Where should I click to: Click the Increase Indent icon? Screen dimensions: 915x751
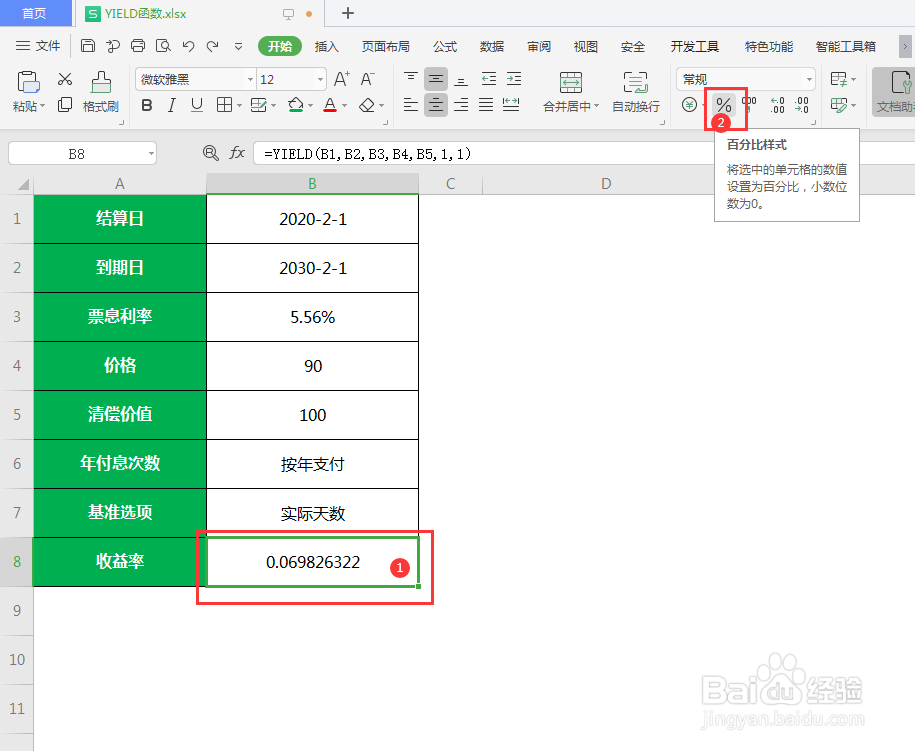coord(514,79)
